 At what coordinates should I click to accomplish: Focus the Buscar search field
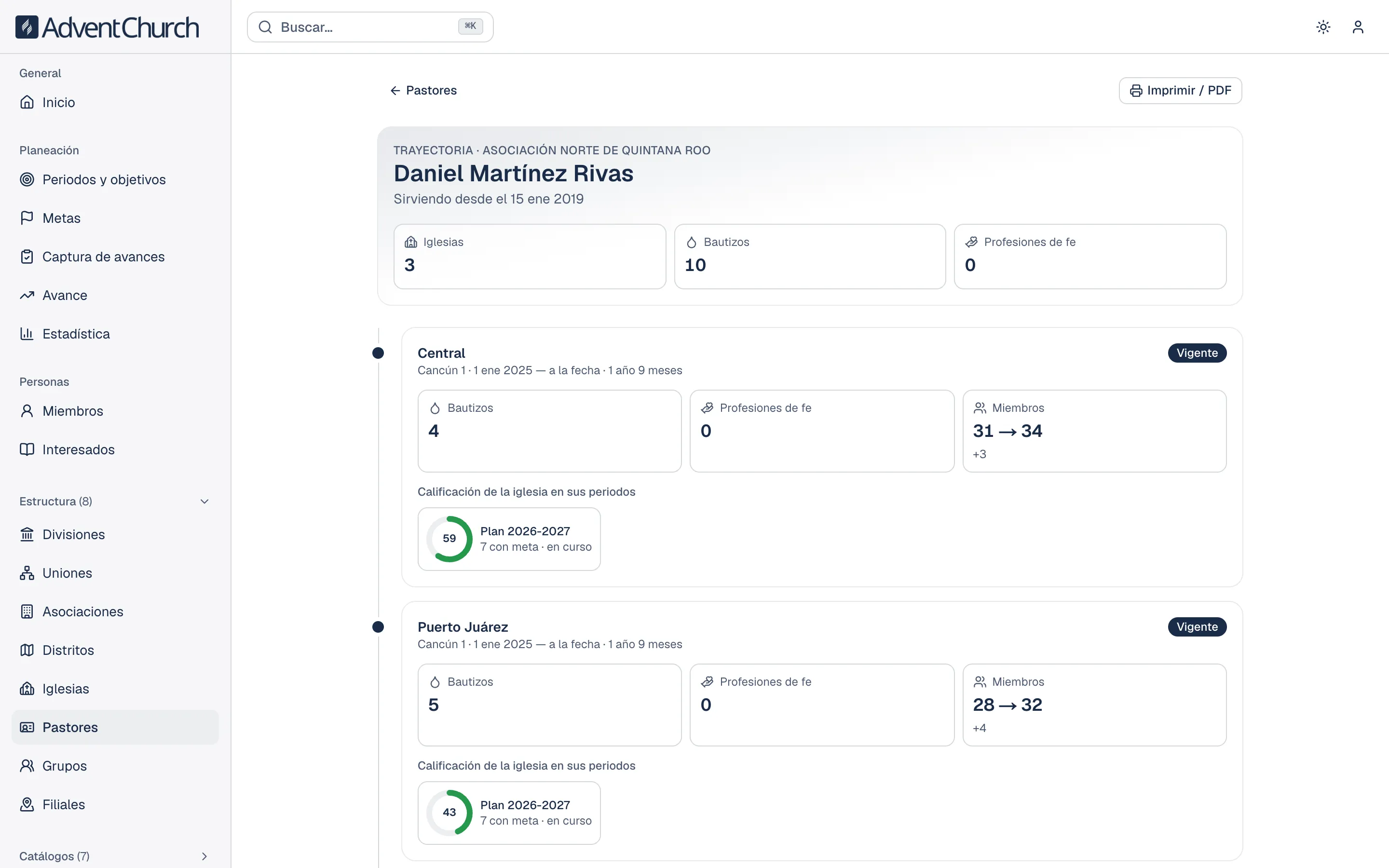click(370, 27)
